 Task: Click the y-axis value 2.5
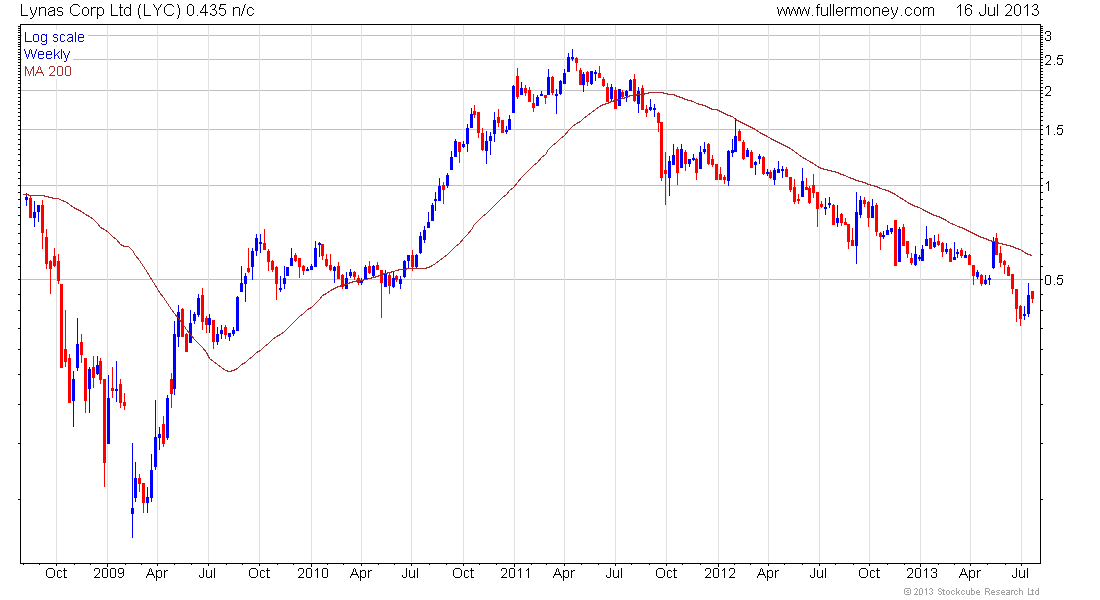coord(1054,60)
